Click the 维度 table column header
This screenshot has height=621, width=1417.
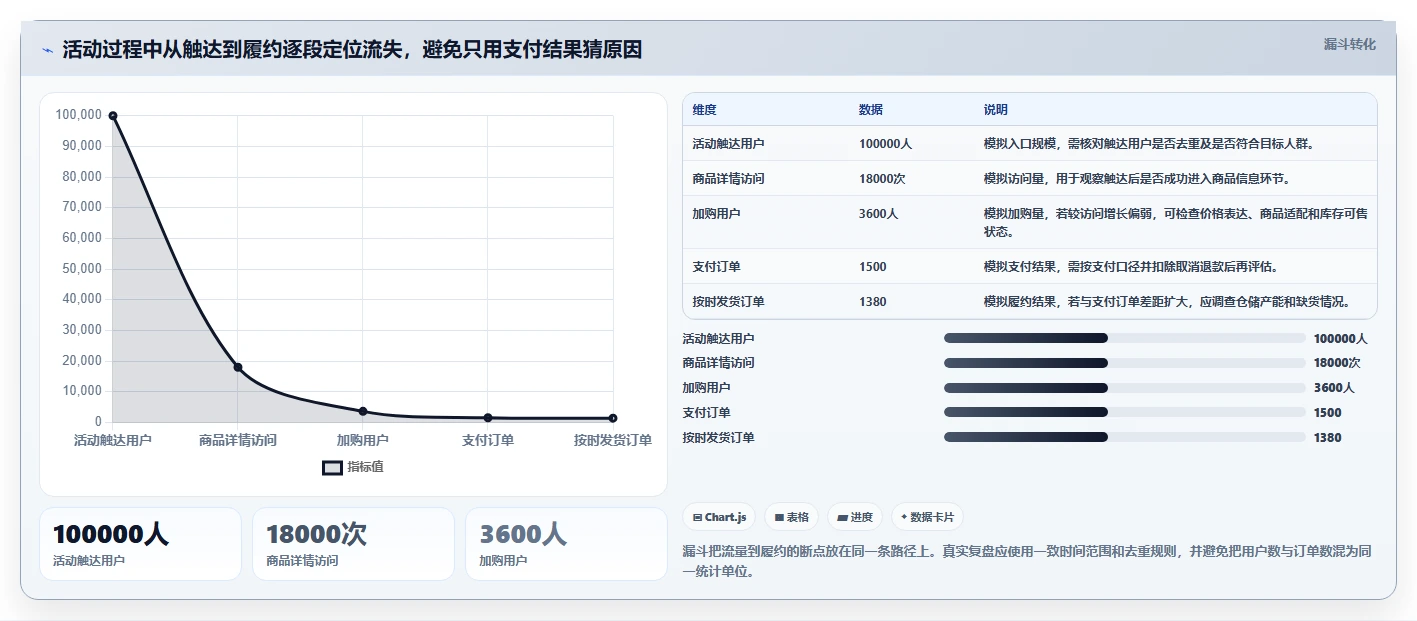pyautogui.click(x=704, y=110)
